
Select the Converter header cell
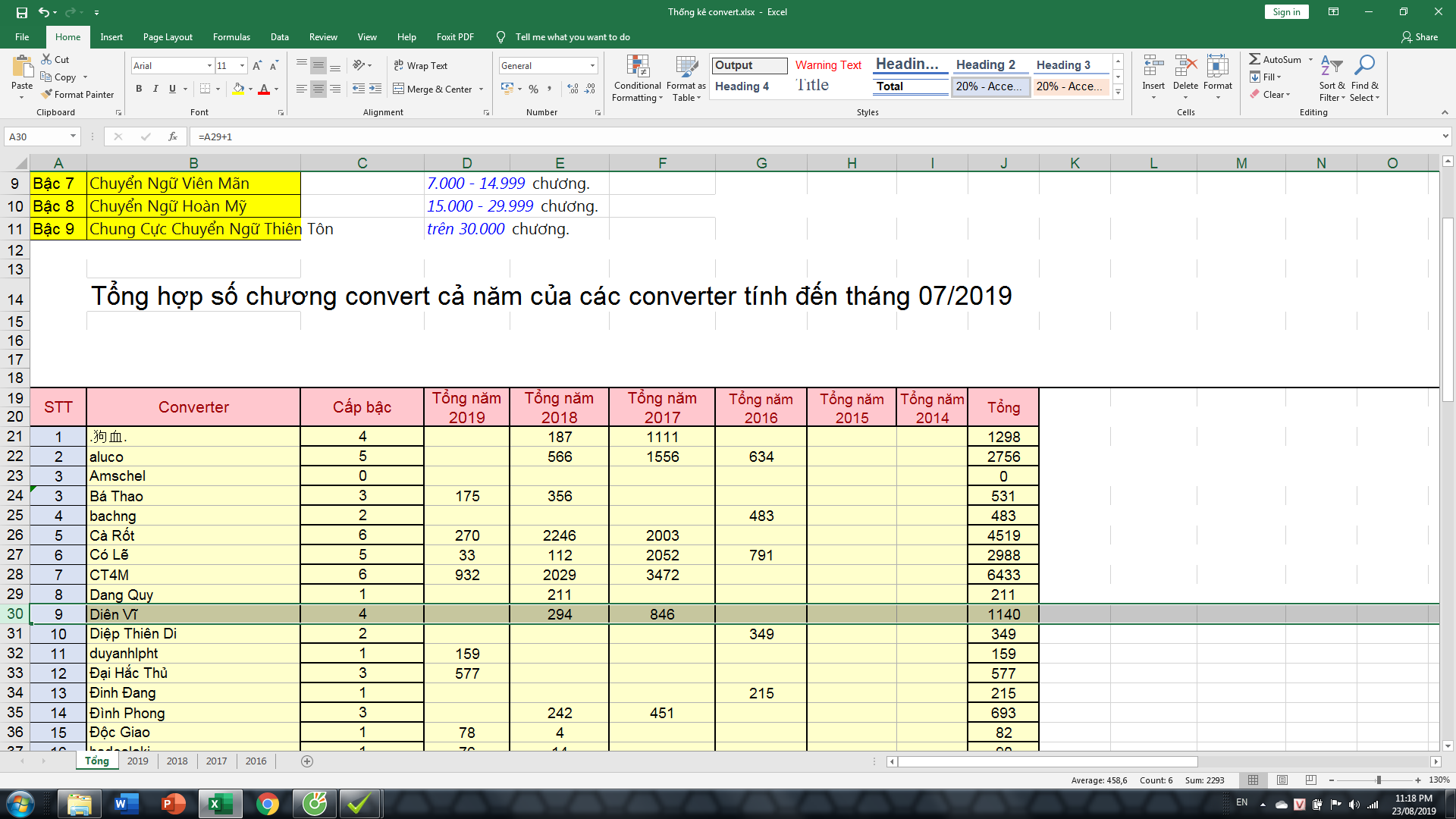click(x=193, y=407)
